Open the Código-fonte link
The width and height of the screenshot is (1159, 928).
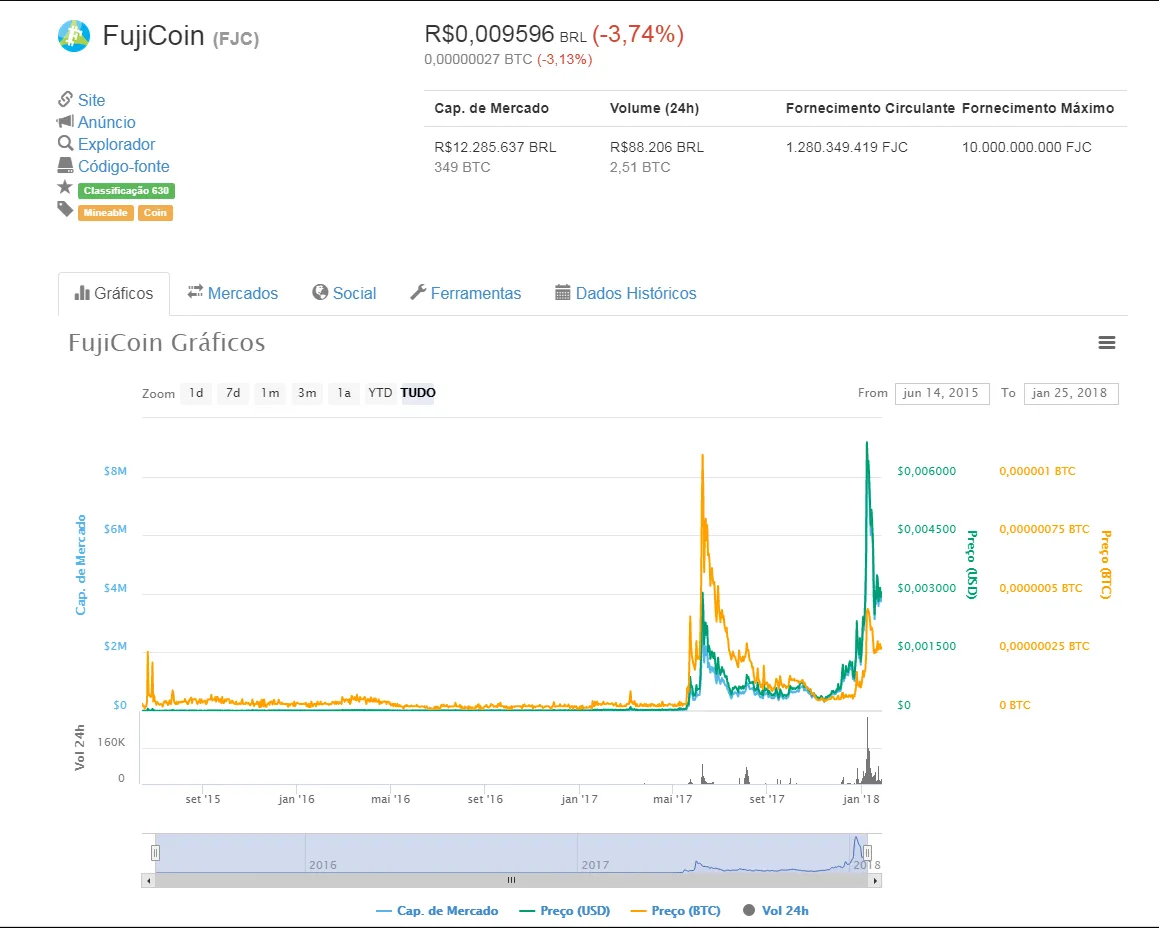click(x=123, y=166)
